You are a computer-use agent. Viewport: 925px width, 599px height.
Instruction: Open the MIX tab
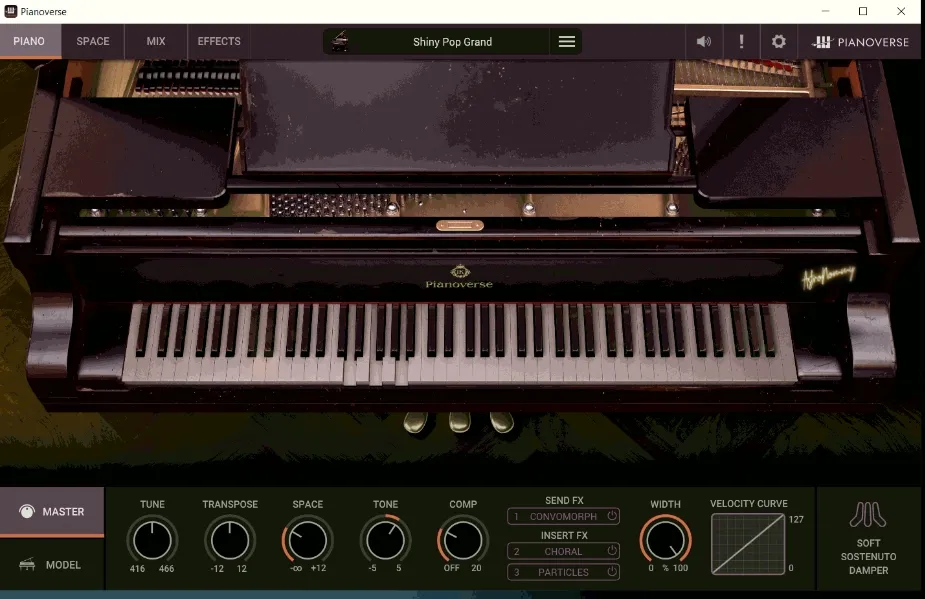[156, 41]
